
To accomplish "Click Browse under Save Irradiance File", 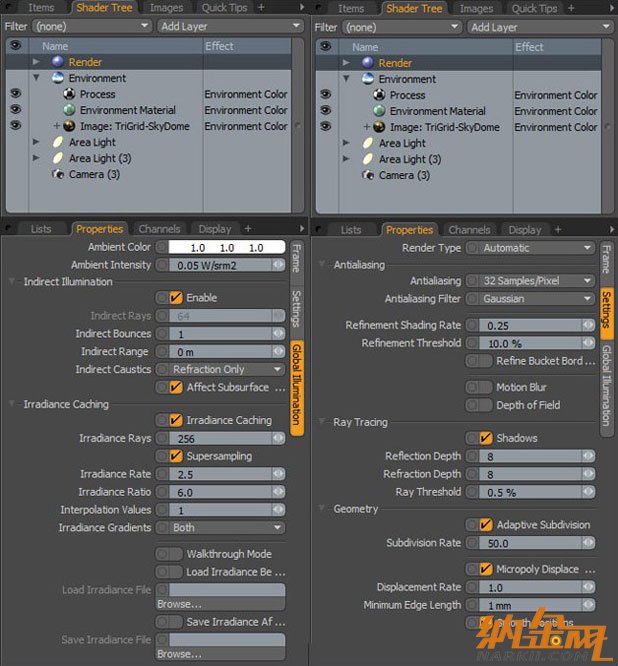I will (220, 653).
